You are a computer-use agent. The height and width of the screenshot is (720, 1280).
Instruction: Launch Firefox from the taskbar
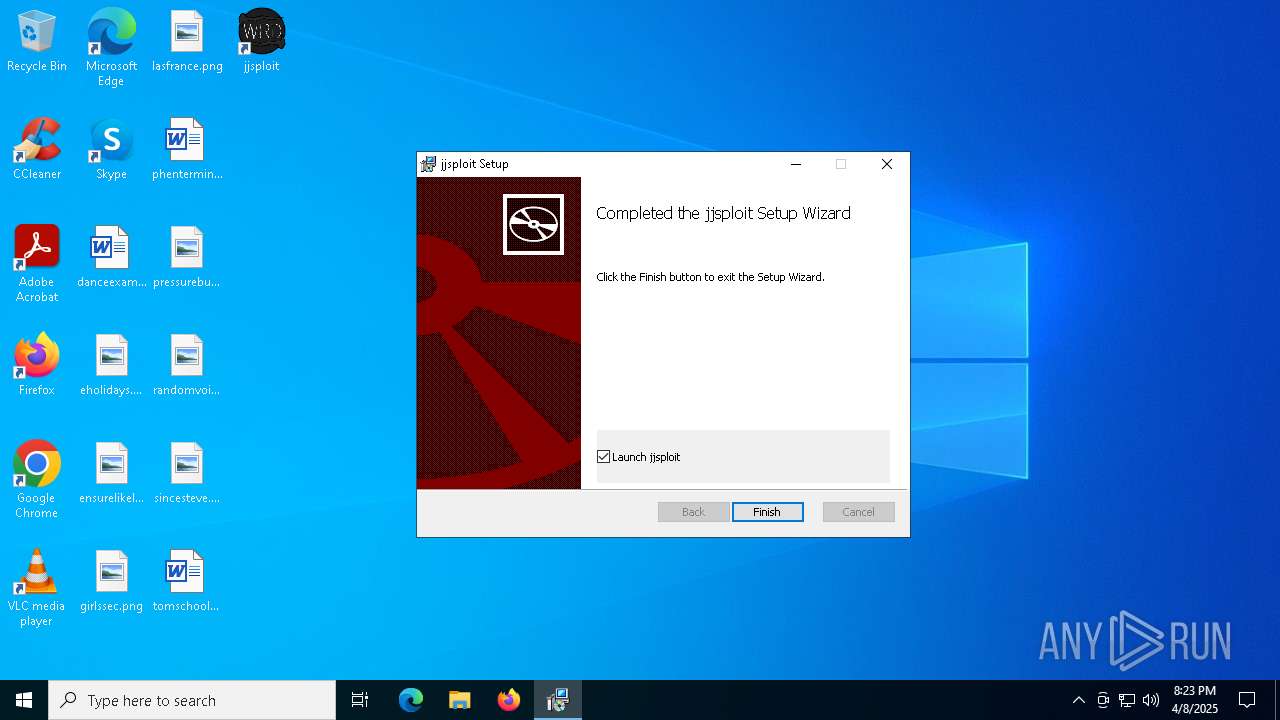(509, 700)
